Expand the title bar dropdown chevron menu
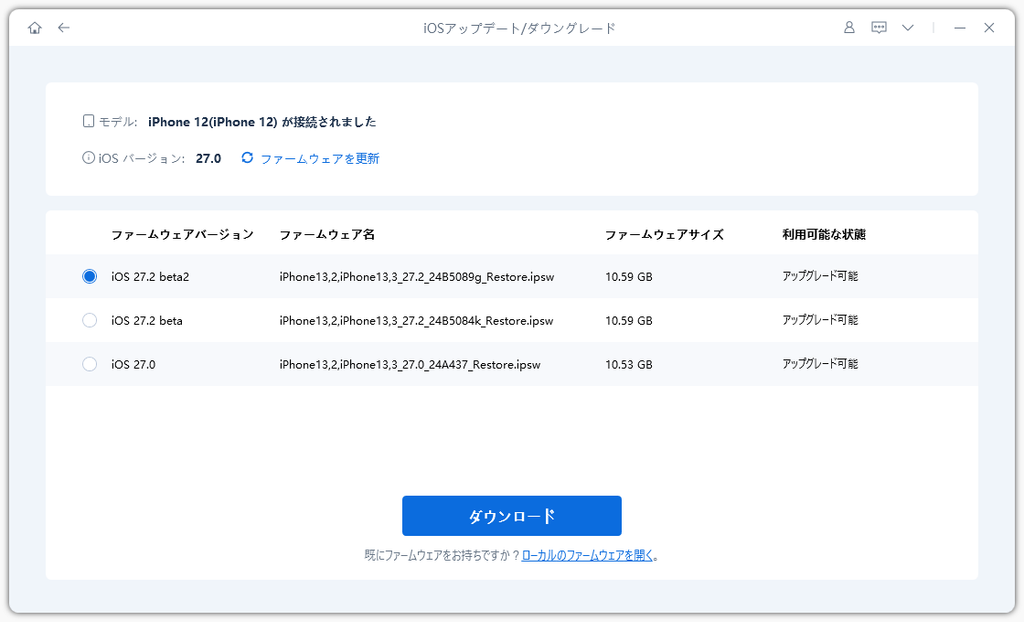 [908, 28]
